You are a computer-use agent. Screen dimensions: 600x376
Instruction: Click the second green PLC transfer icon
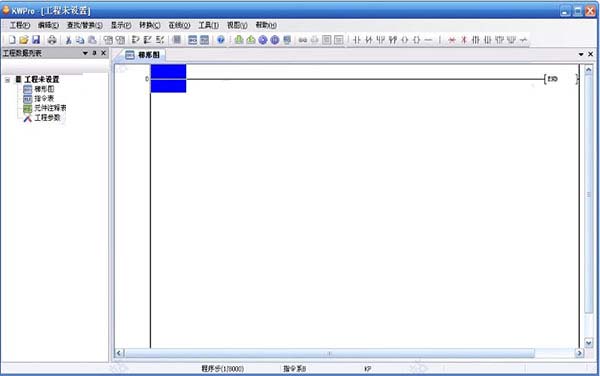251,40
